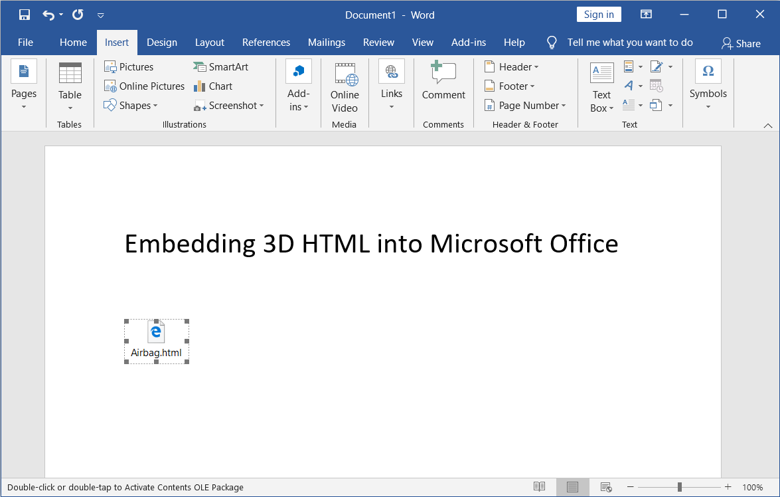Insert Pictures from this device
Image resolution: width=780 pixels, height=497 pixels.
(129, 67)
